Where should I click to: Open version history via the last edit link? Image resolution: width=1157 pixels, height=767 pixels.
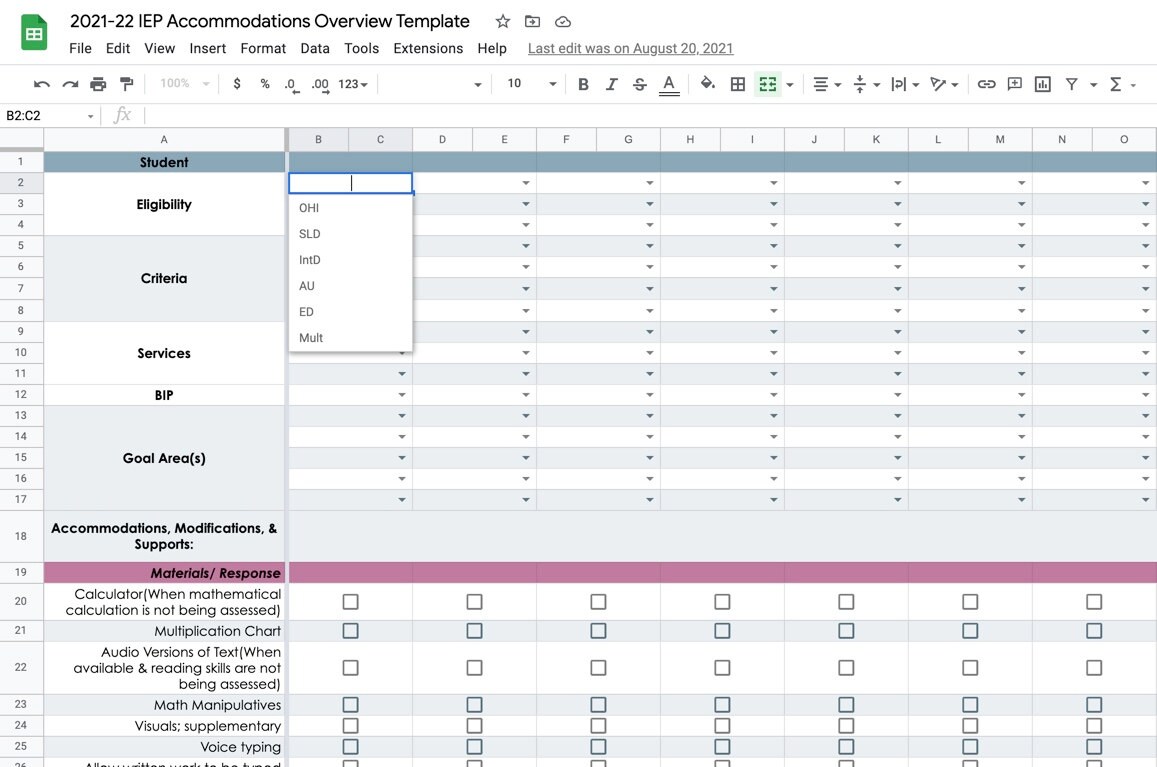point(630,48)
